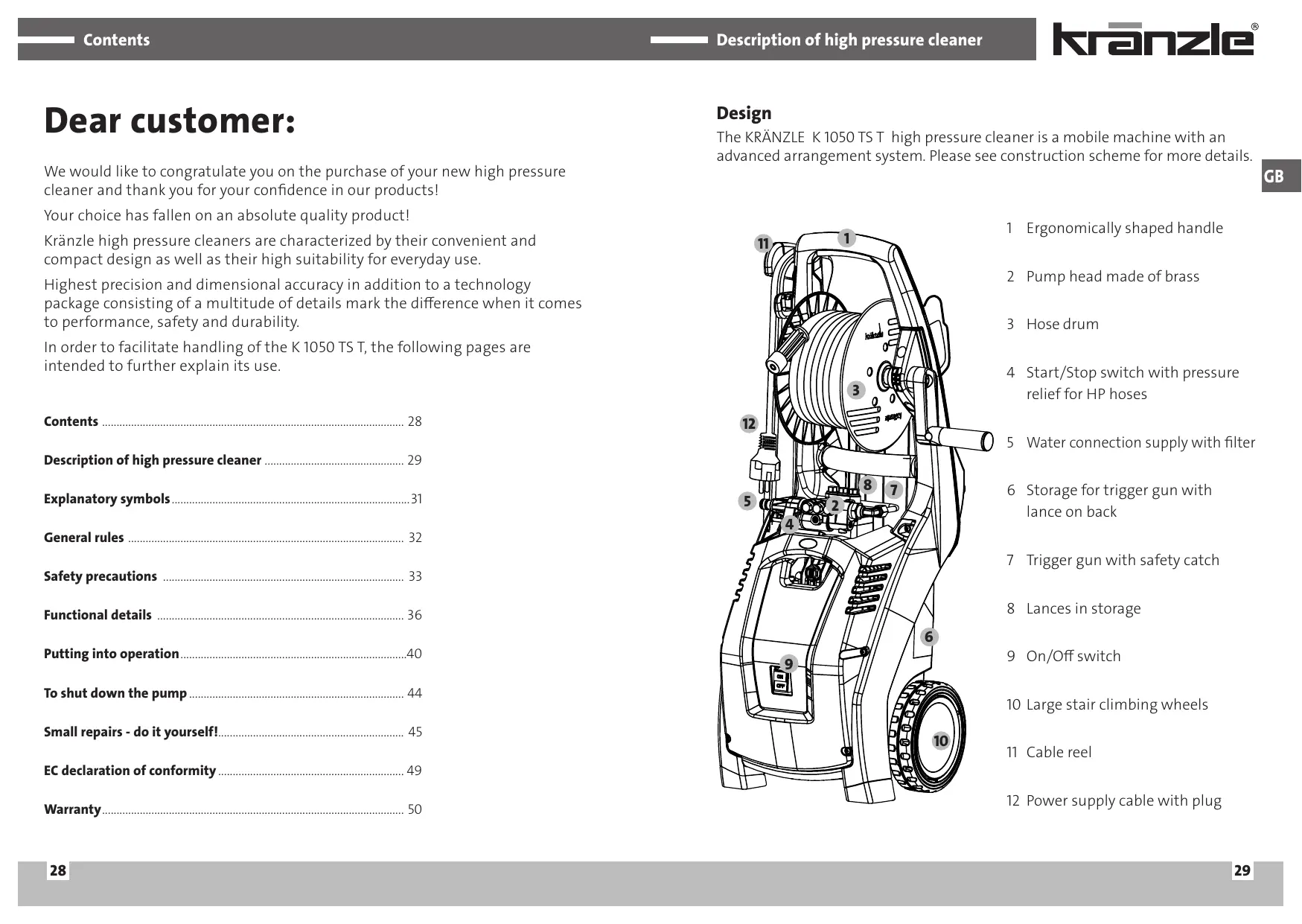This screenshot has width=1302, height=924.
Task: Open 'Small repairs - do it yourself!' entry
Action: tap(131, 732)
